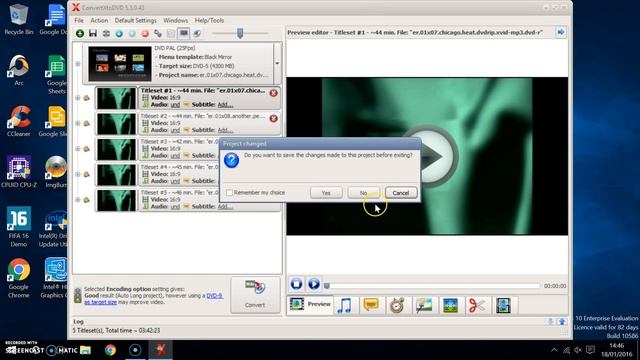Click the Titleset #5 row's chapter icon
This screenshot has width=640, height=360.
87,200
